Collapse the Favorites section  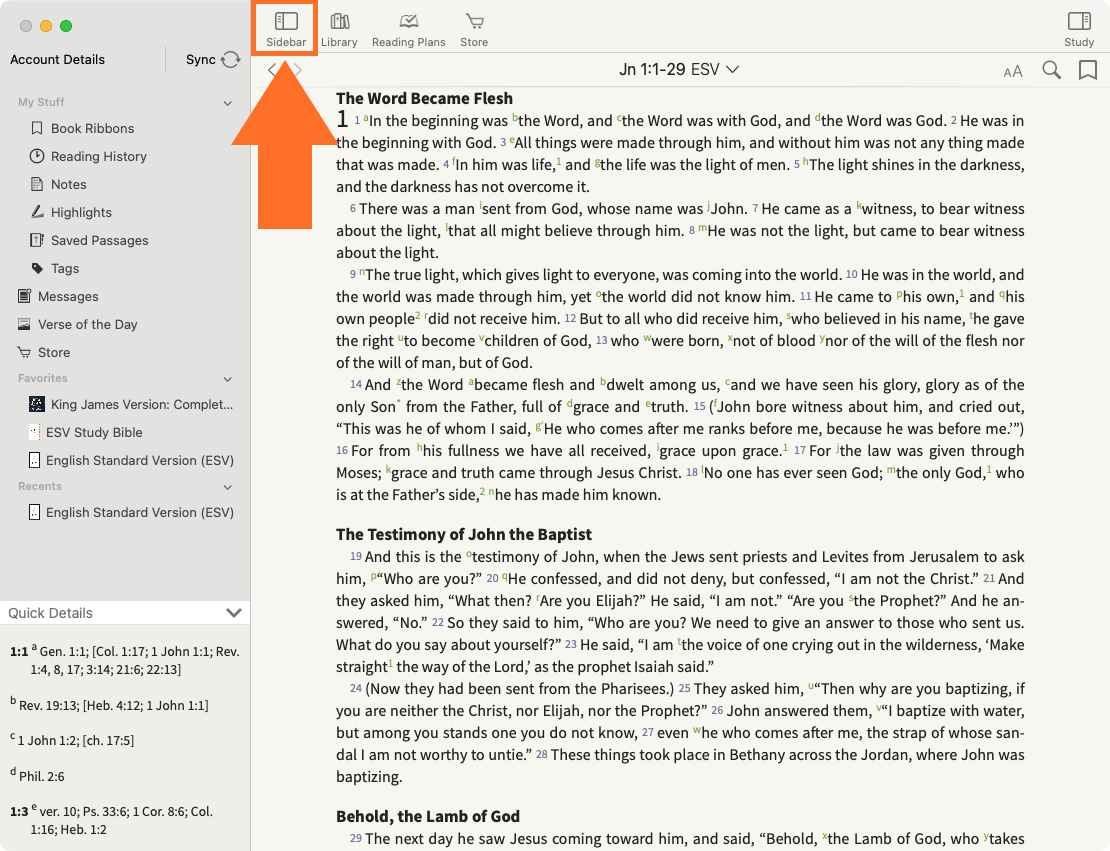(227, 379)
